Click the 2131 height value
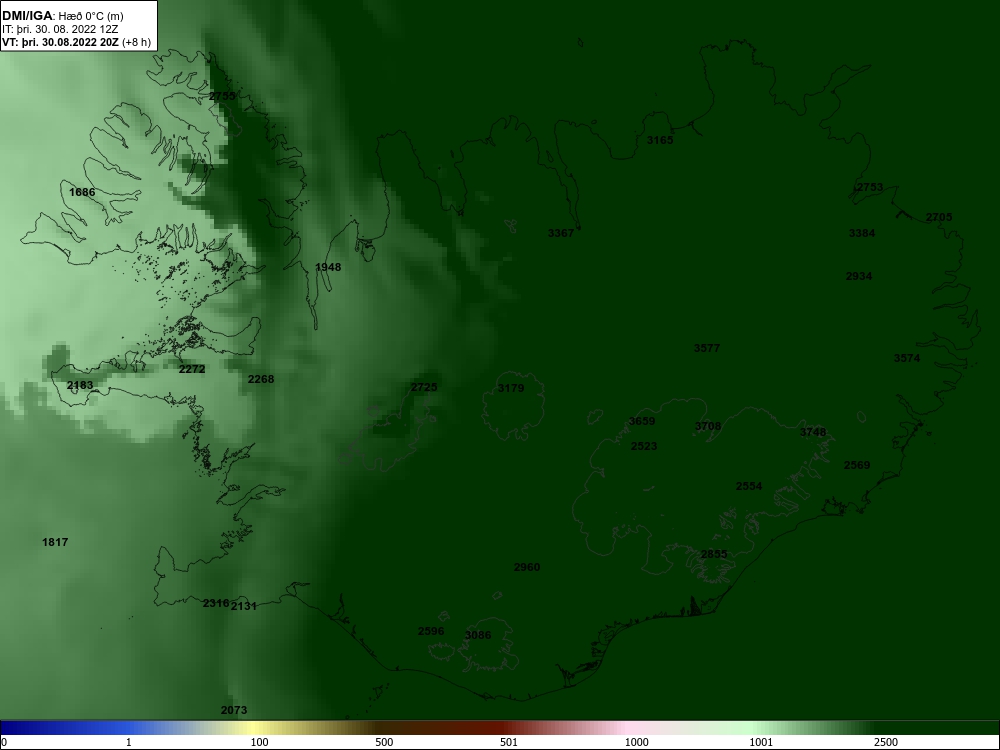The height and width of the screenshot is (750, 1000). 244,607
